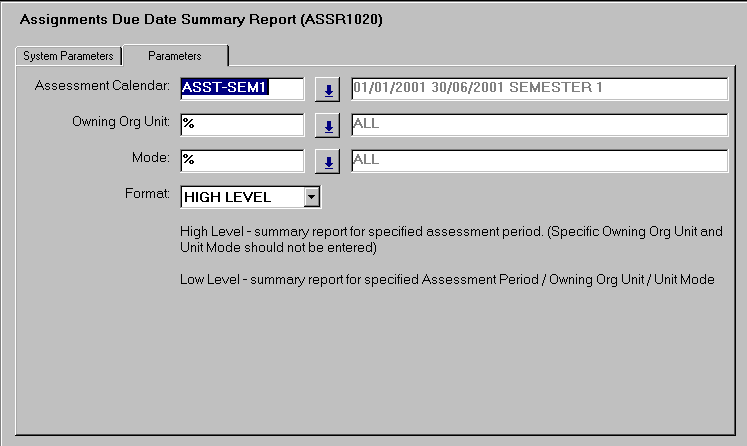Click the Owning Org Unit ALL description box
The image size is (747, 446).
(x=538, y=125)
